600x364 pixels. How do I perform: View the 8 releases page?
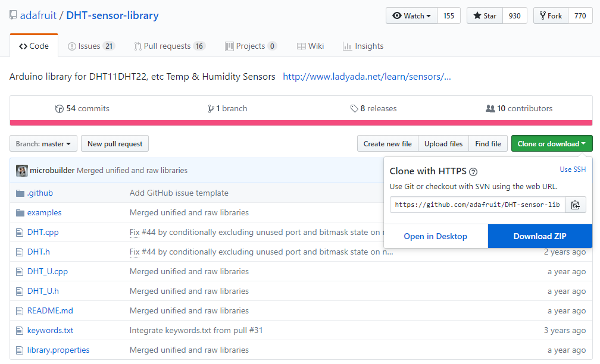point(373,108)
